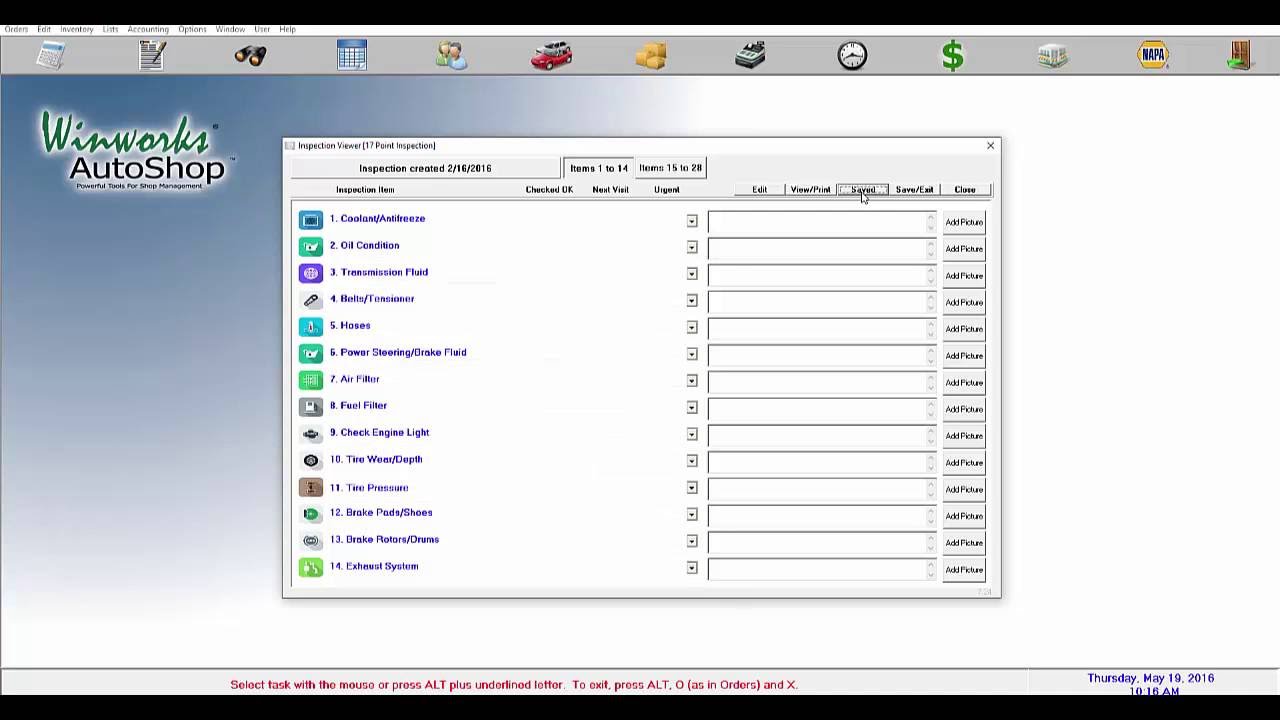Click the Edit button in Inspection Viewer
Screen dimensions: 1280x720
(x=760, y=190)
